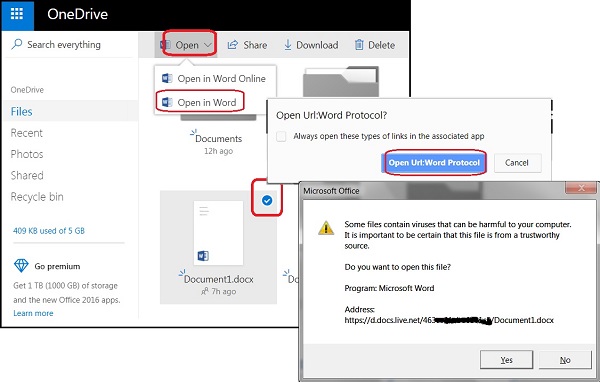This screenshot has height=382, width=600.
Task: Click Yes in Microsoft Office dialog
Action: click(506, 360)
